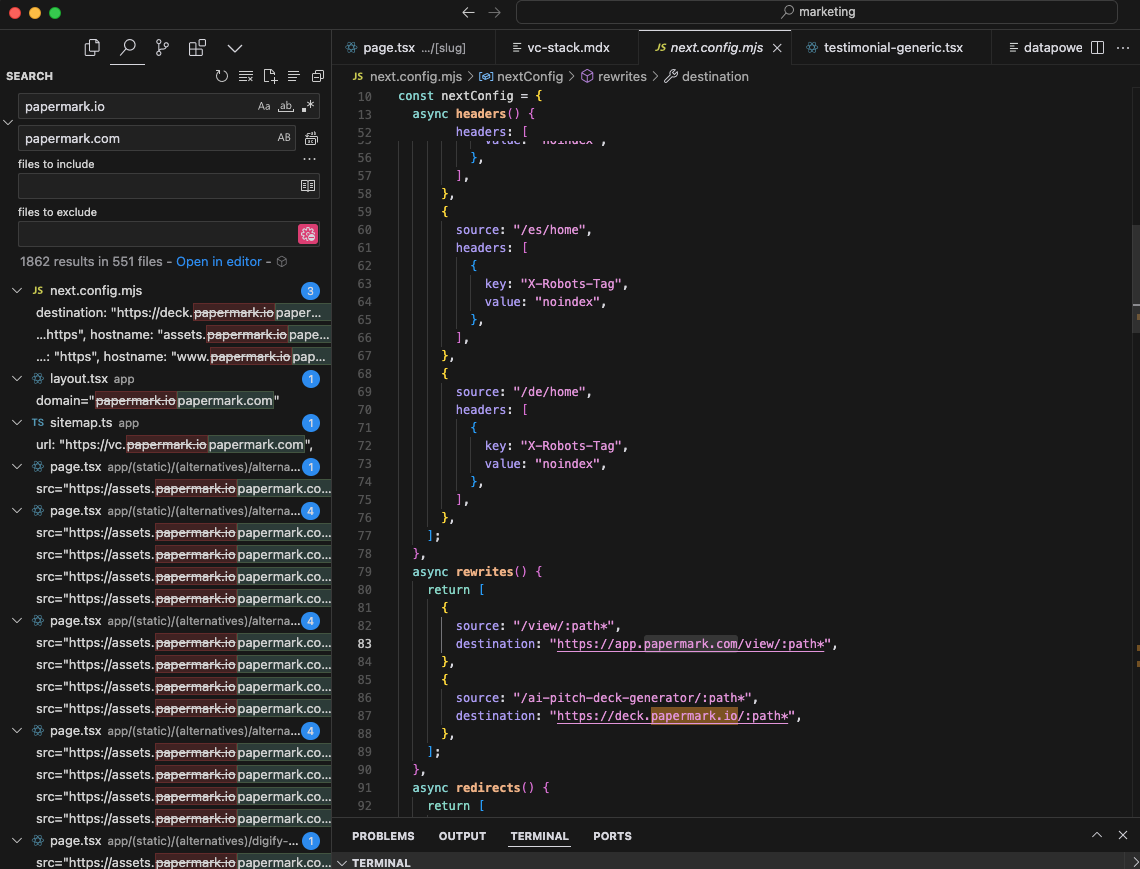Click the Split Editor icon

1098,48
